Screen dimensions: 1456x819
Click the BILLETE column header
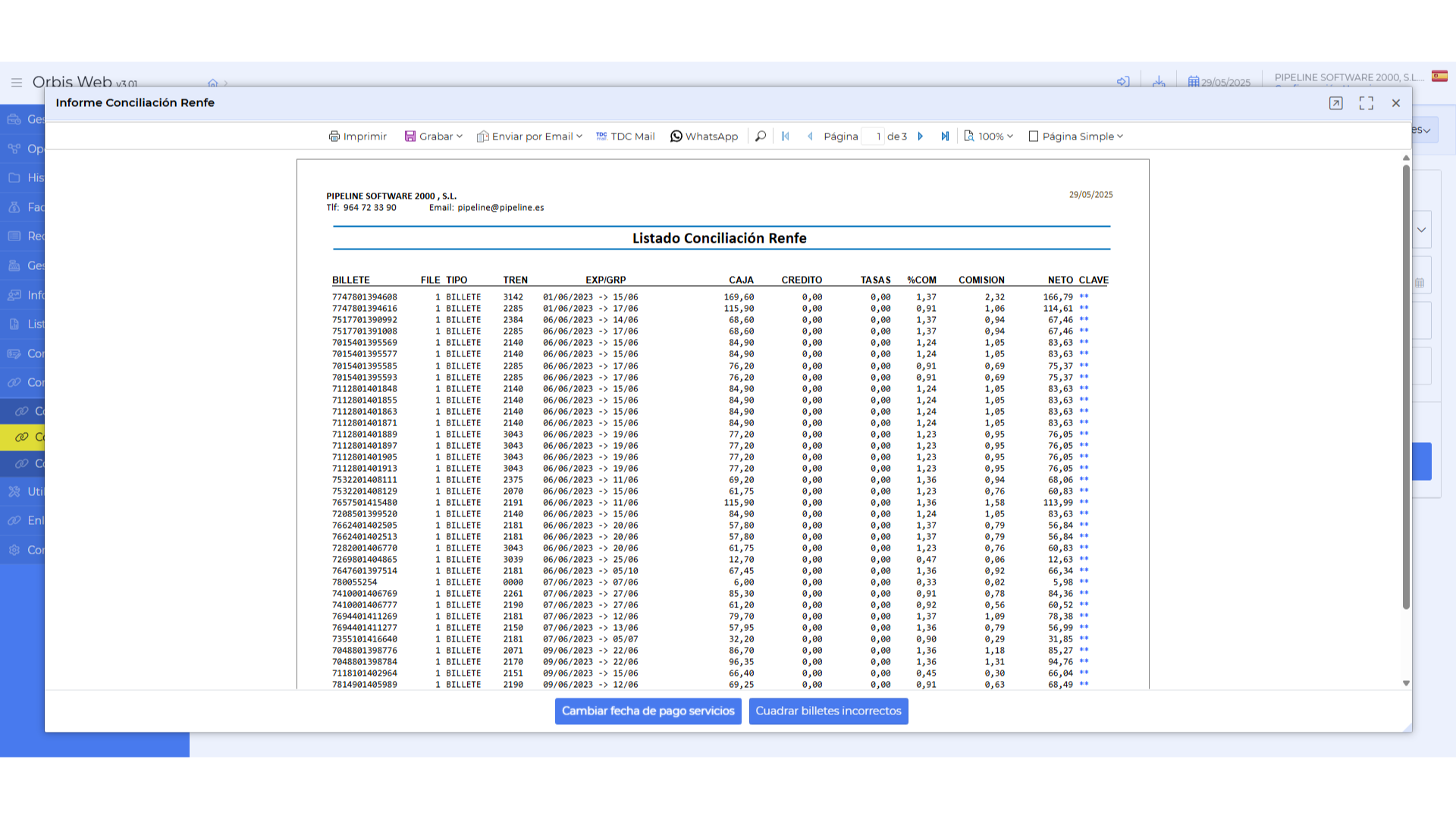tap(350, 280)
